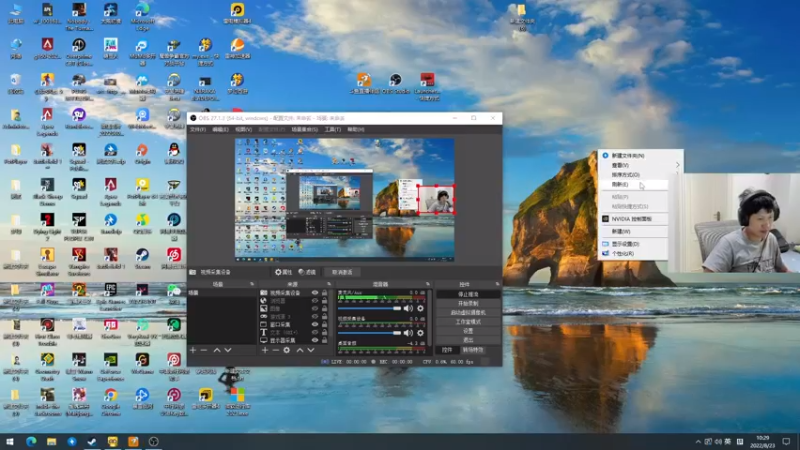
Task: Remove scene with minus icon in Scenes panel
Action: point(204,350)
